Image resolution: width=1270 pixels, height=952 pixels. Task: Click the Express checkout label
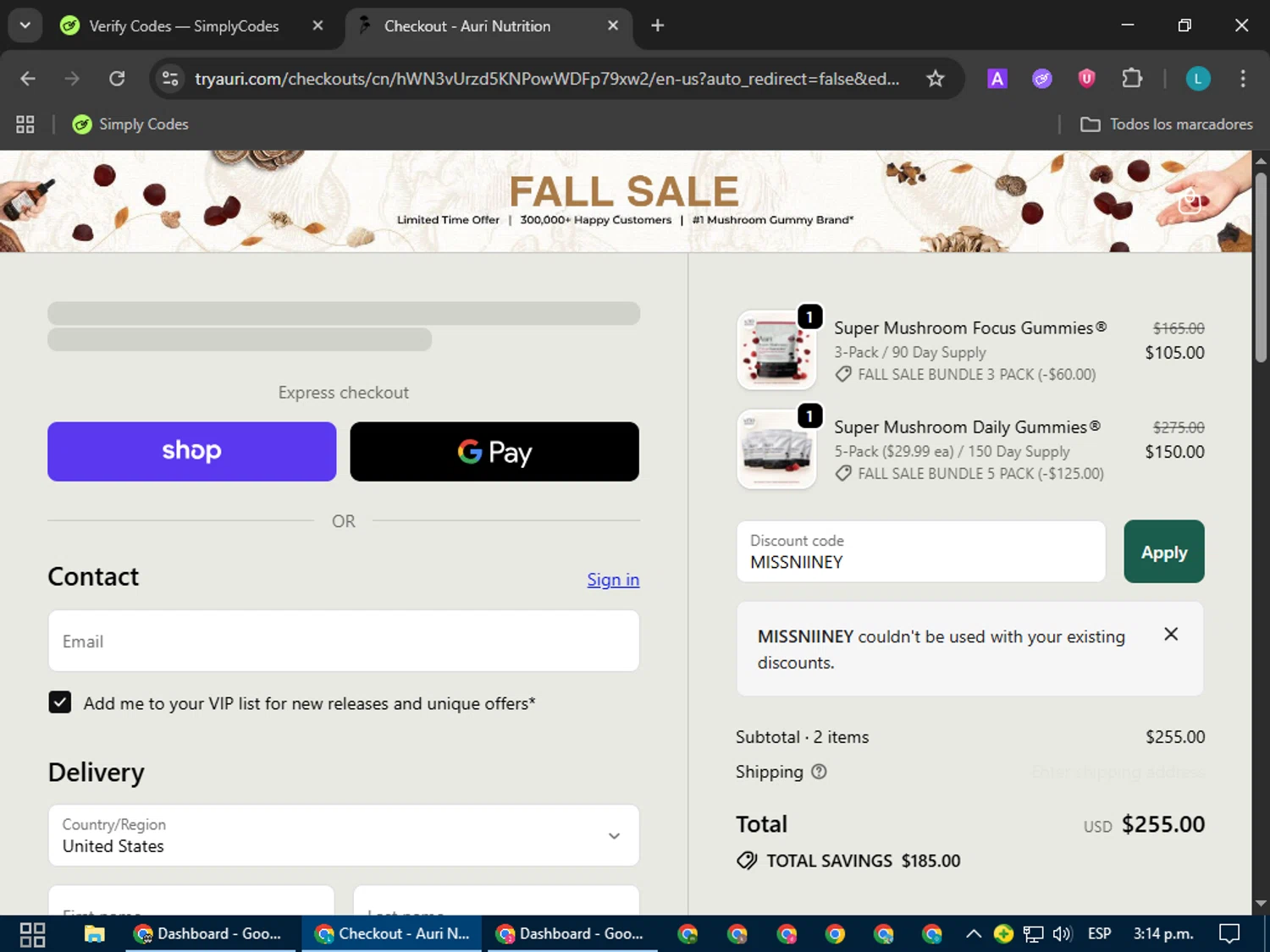click(x=344, y=393)
